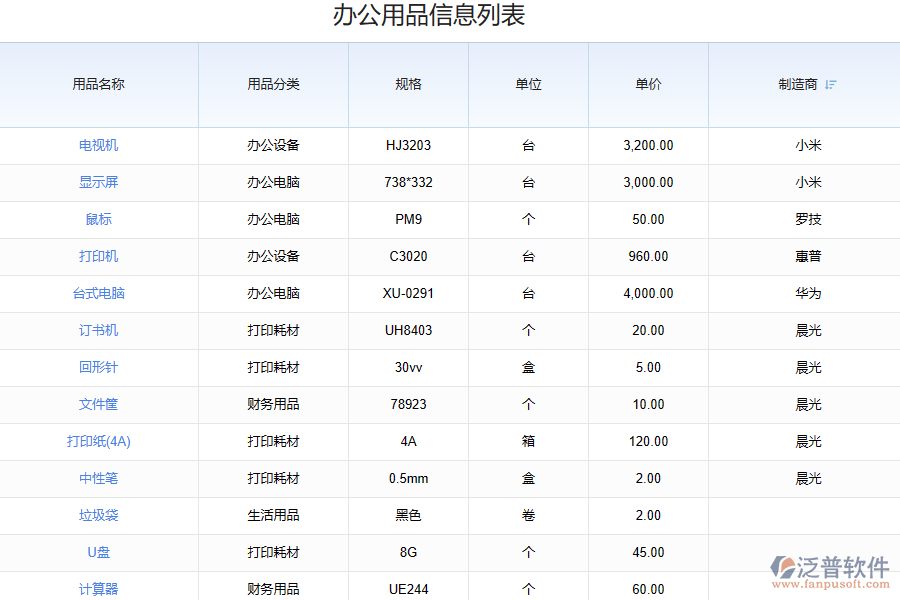The image size is (900, 600).
Task: Open the 垃圾袋 item link
Action: tap(99, 515)
